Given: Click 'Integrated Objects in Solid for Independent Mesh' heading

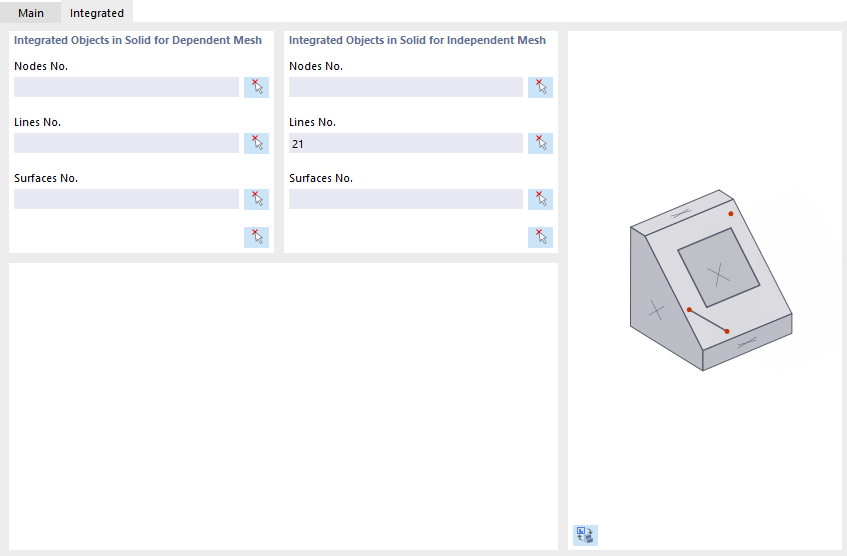Looking at the screenshot, I should click(417, 40).
